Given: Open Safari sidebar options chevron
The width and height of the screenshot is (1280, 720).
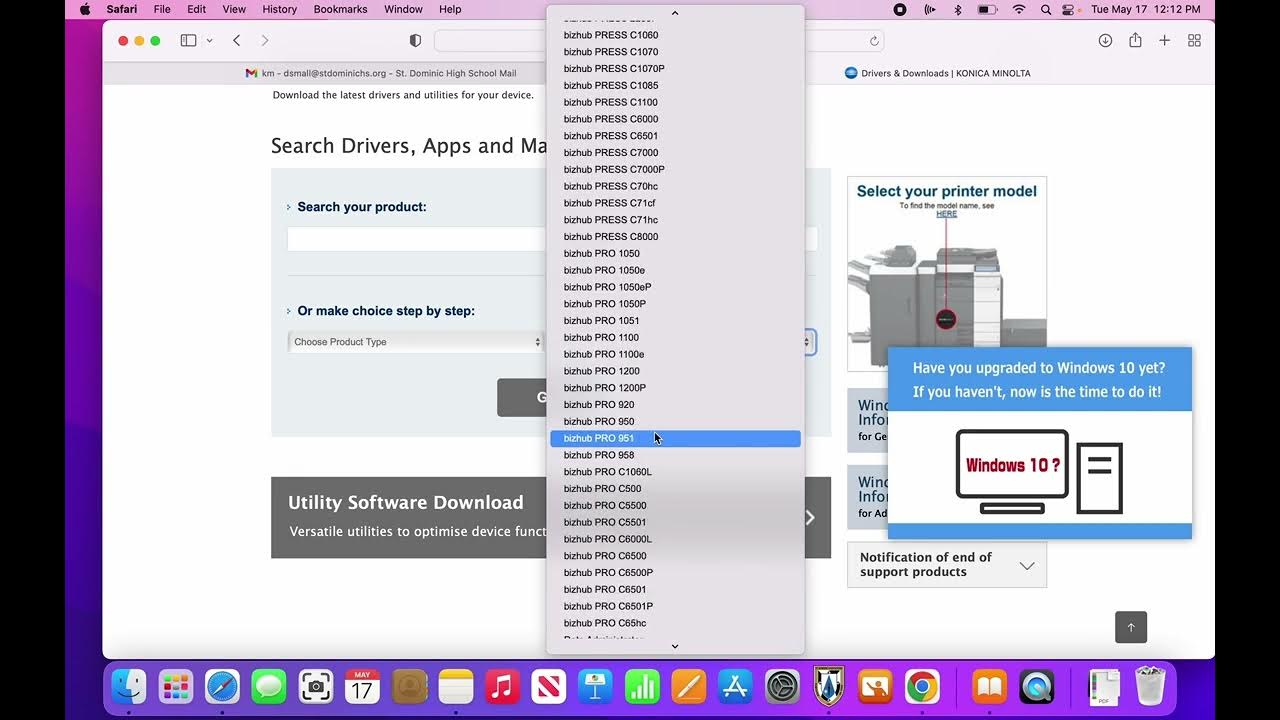Looking at the screenshot, I should pos(209,40).
